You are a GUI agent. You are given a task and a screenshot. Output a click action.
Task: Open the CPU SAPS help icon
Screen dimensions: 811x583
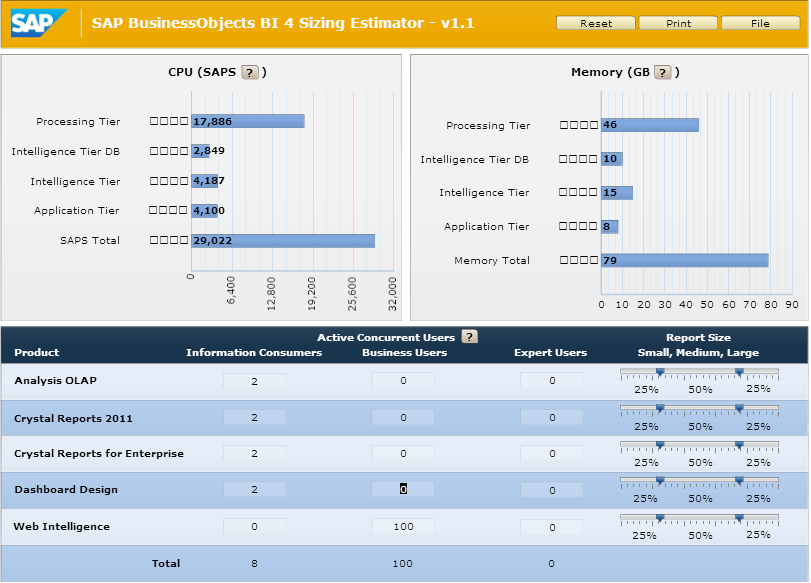(250, 72)
